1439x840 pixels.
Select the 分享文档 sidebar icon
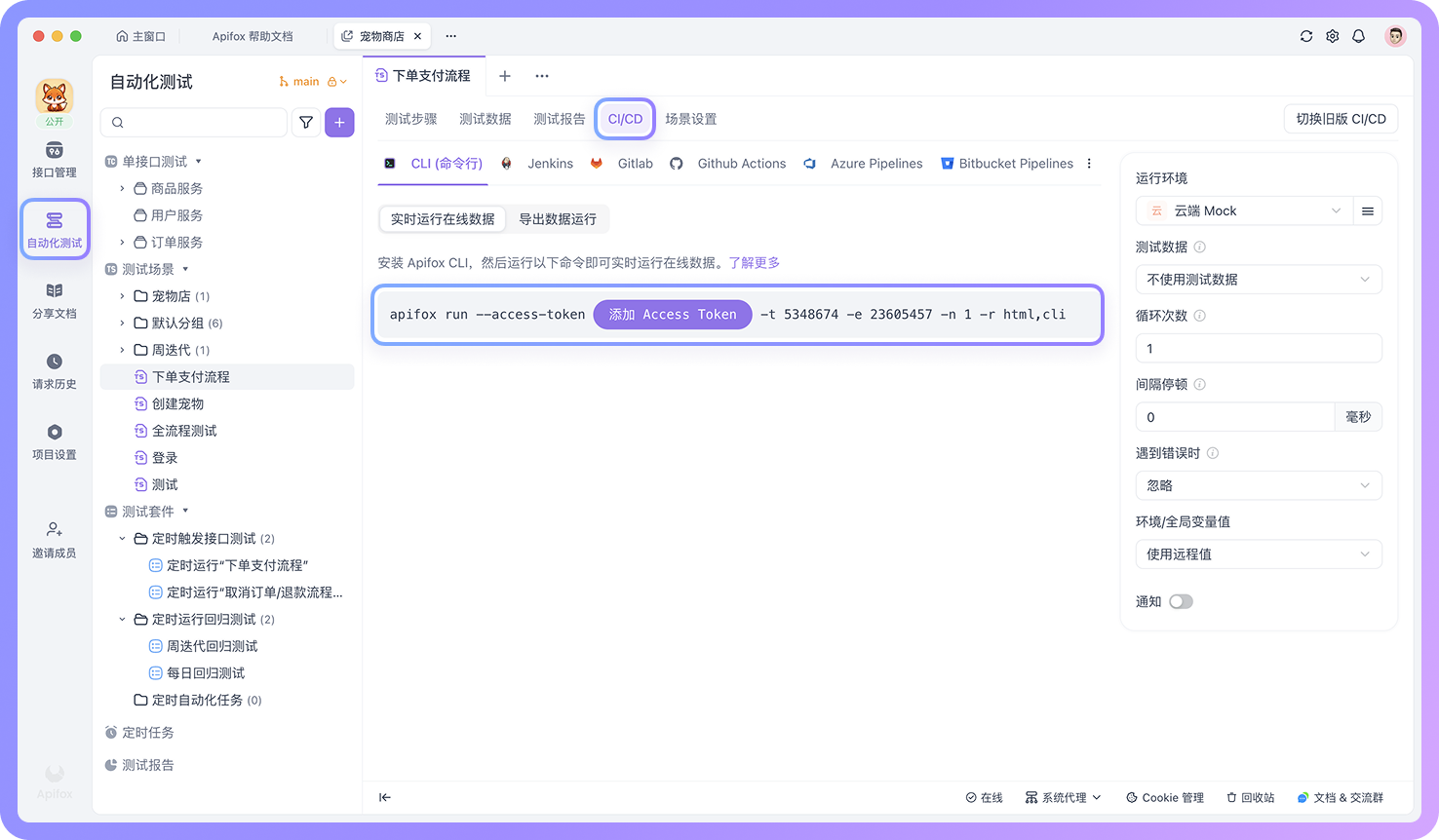tap(55, 300)
